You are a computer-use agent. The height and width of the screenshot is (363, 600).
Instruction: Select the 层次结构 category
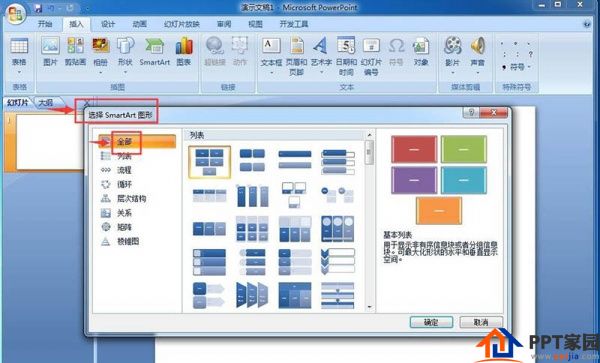[131, 199]
